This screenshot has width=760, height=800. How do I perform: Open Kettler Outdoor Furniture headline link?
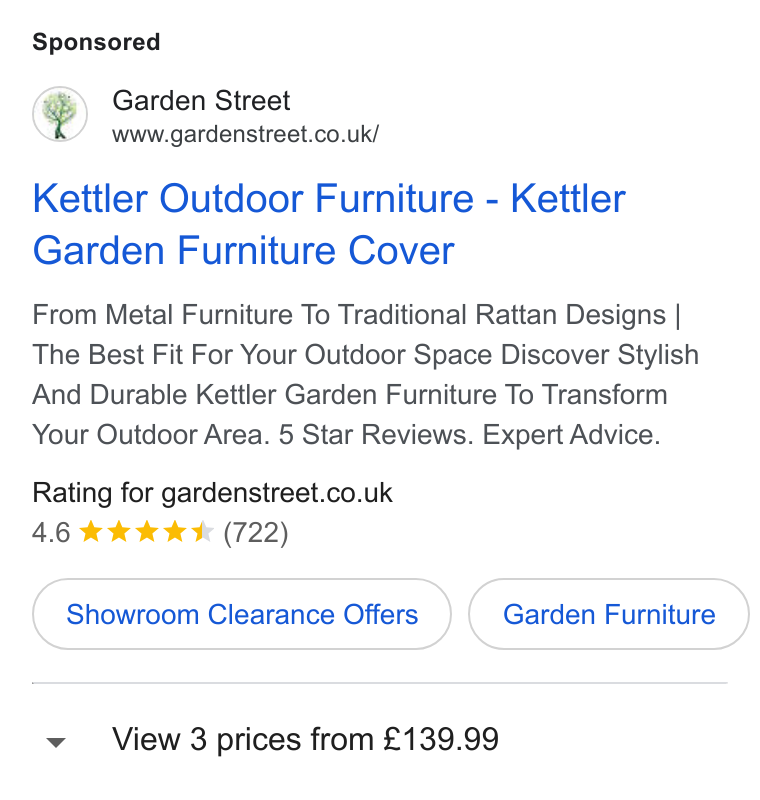[x=329, y=224]
